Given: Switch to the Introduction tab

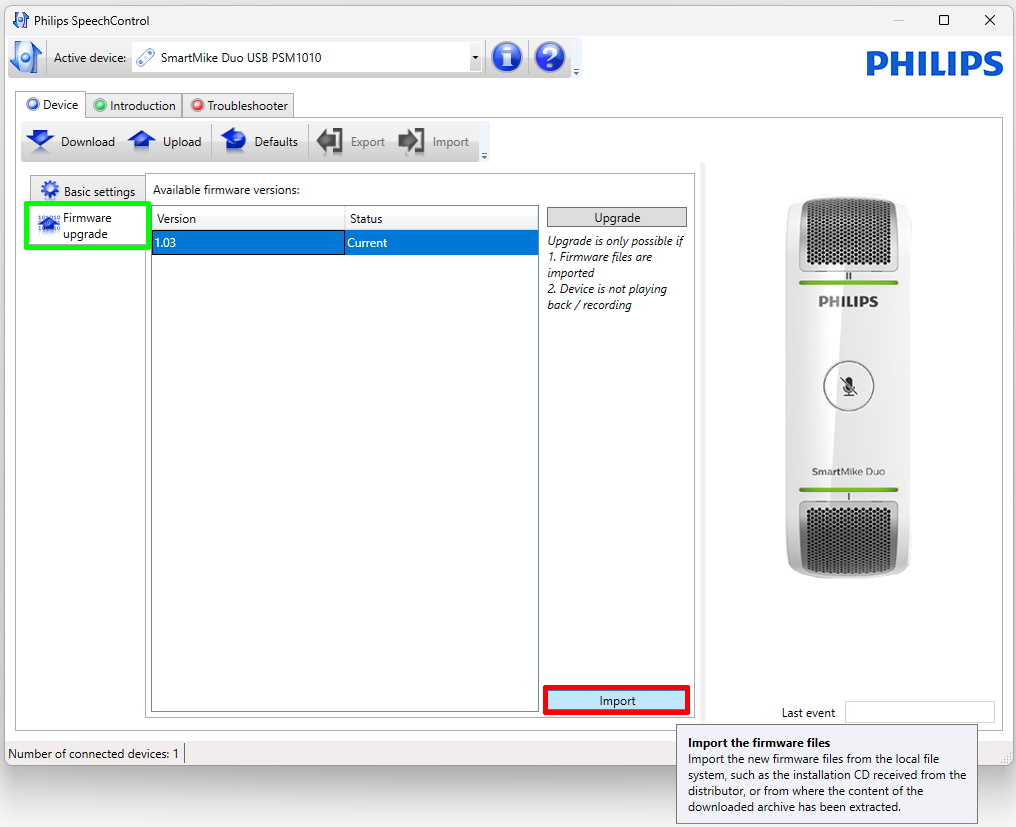Looking at the screenshot, I should click(134, 106).
